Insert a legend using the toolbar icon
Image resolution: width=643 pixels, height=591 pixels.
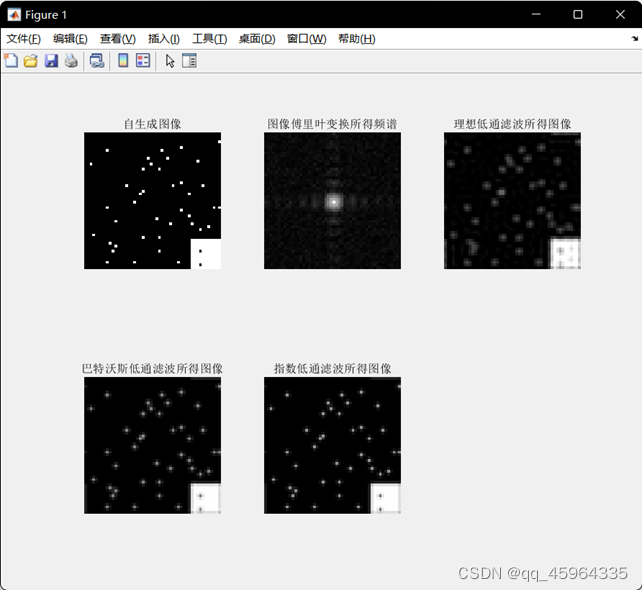coord(143,61)
